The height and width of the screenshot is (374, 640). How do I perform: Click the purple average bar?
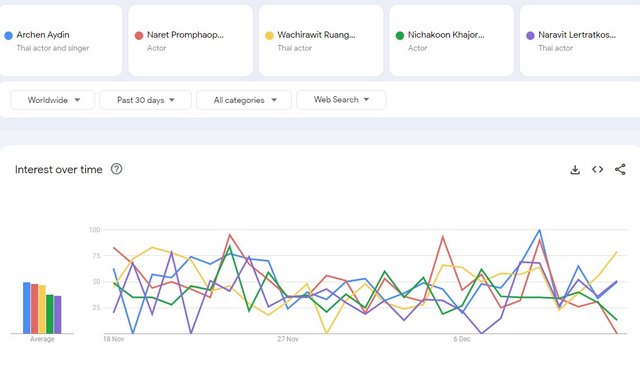[x=58, y=315]
